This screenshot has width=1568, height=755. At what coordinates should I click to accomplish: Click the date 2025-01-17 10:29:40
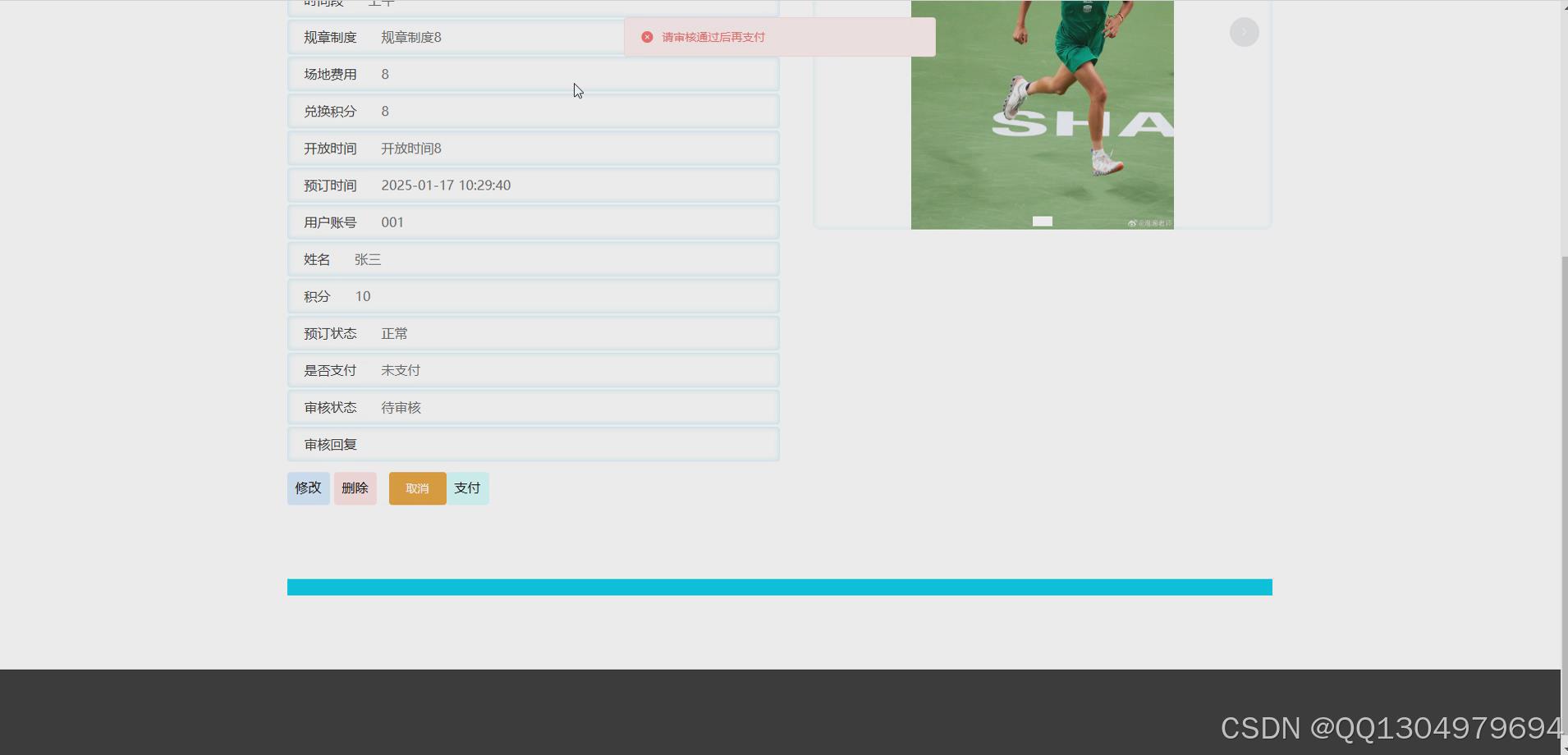[x=446, y=185]
